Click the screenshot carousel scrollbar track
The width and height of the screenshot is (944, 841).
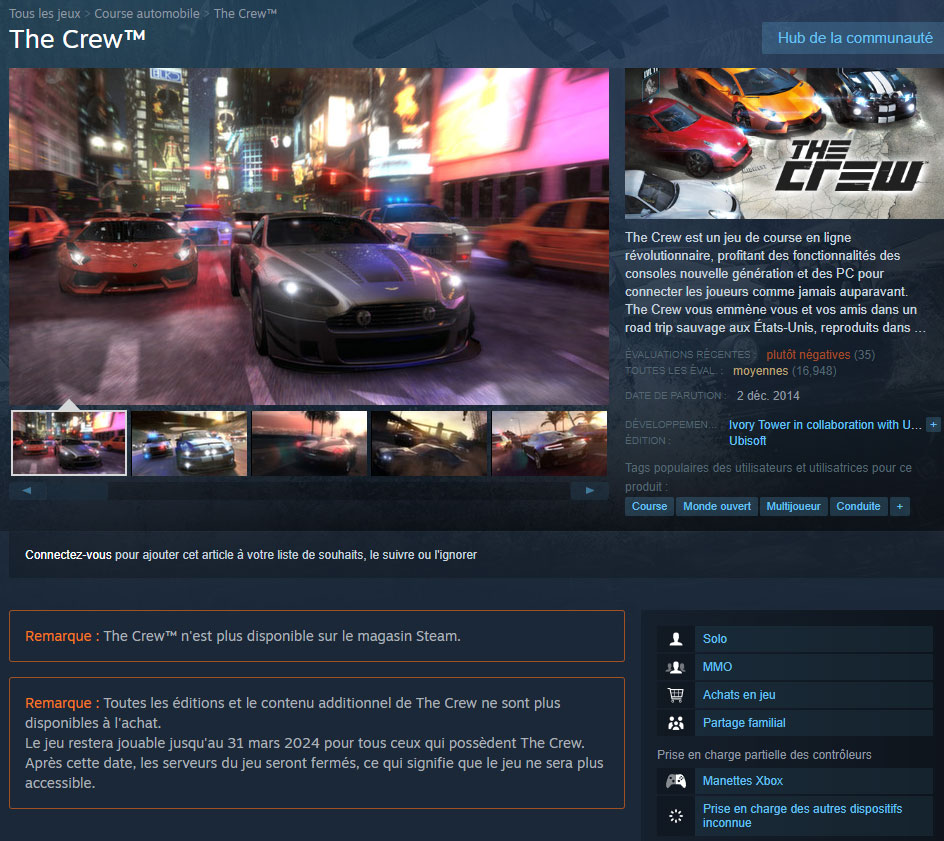click(339, 491)
